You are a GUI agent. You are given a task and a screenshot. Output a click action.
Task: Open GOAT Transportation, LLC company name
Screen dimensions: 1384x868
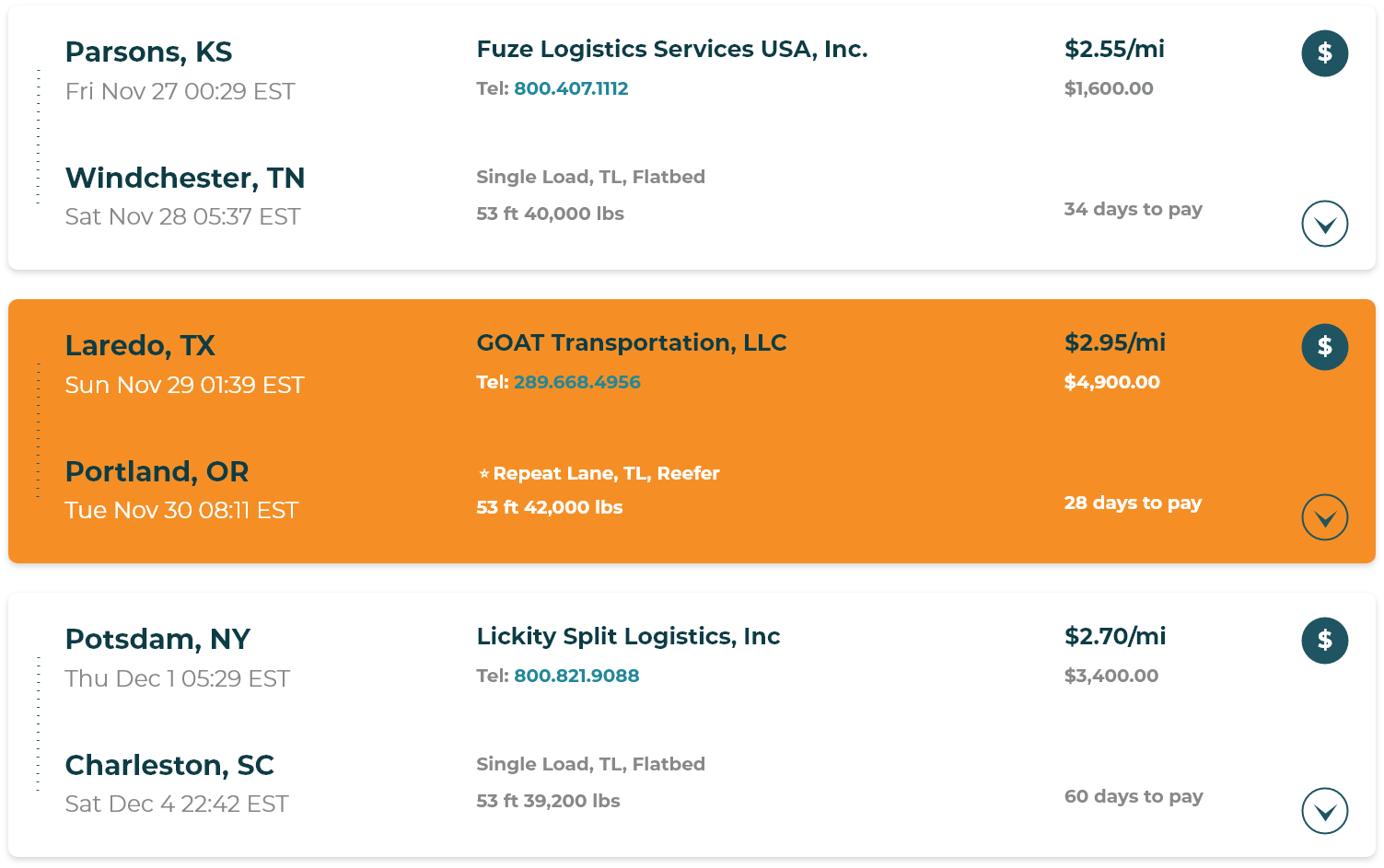(632, 342)
